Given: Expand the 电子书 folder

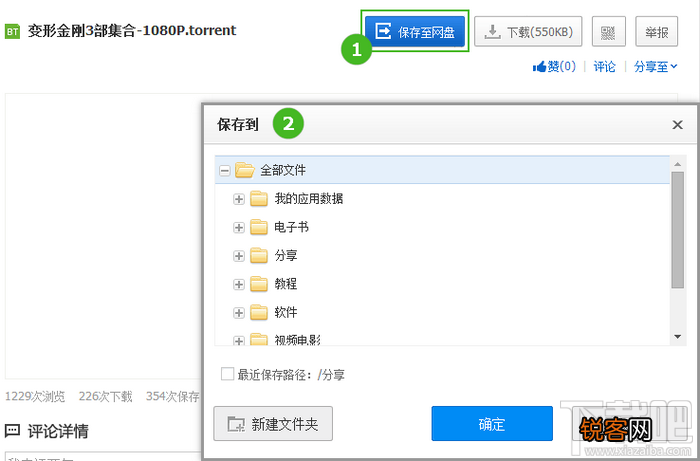Looking at the screenshot, I should pyautogui.click(x=239, y=228).
